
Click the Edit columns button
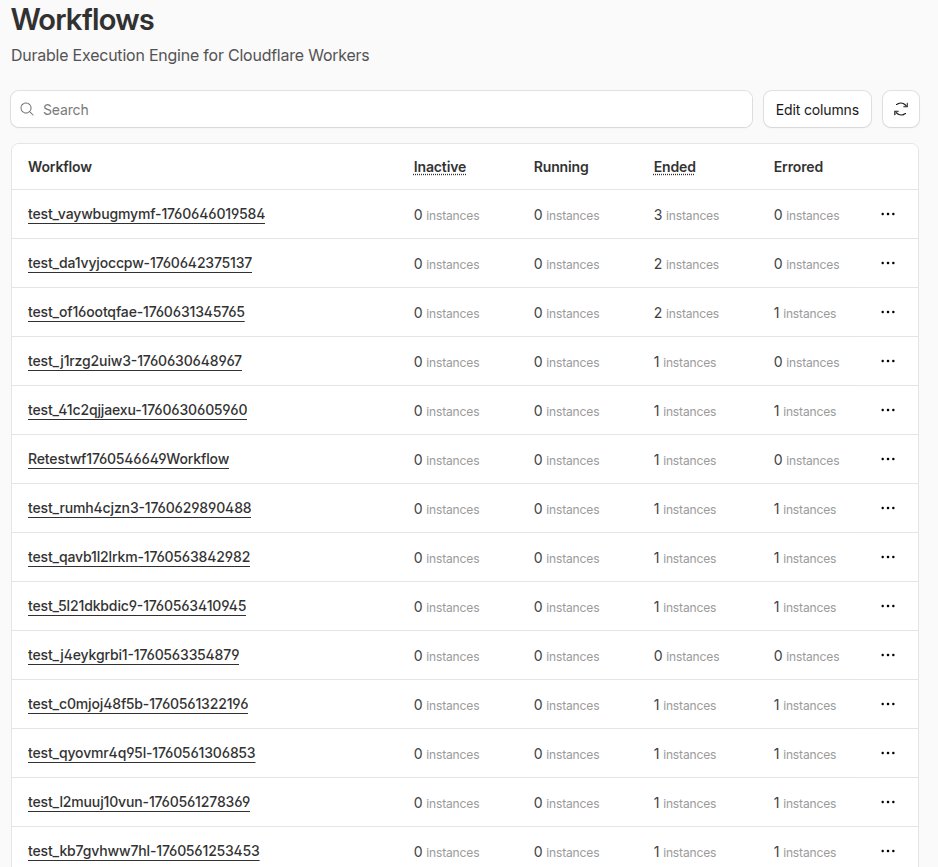(817, 109)
